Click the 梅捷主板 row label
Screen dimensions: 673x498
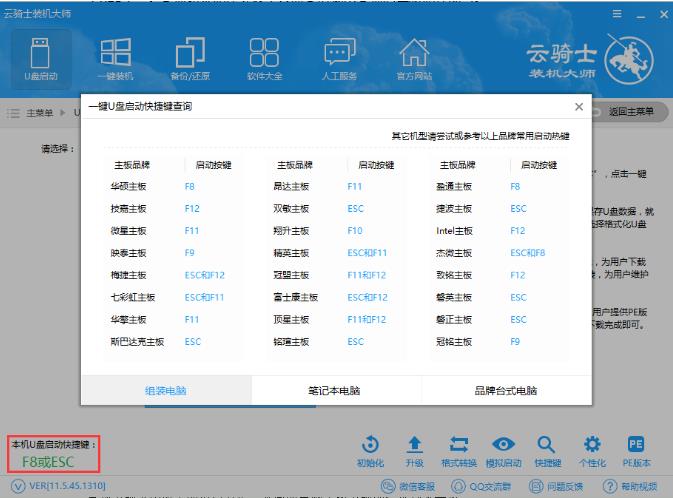[128, 275]
